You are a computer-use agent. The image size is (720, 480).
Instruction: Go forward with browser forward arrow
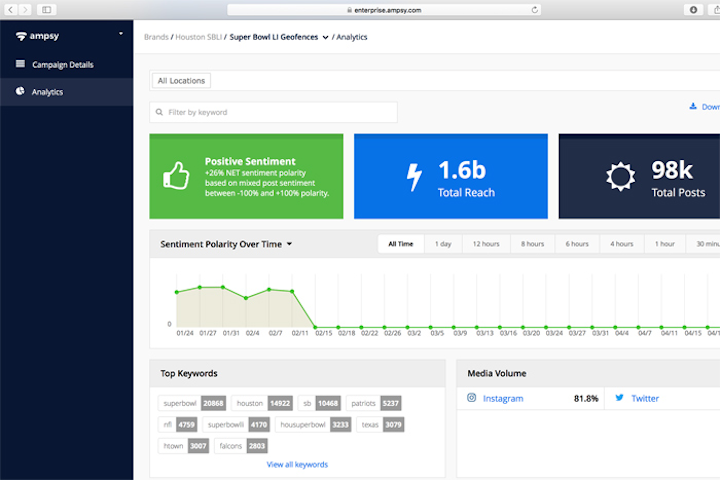coord(25,10)
